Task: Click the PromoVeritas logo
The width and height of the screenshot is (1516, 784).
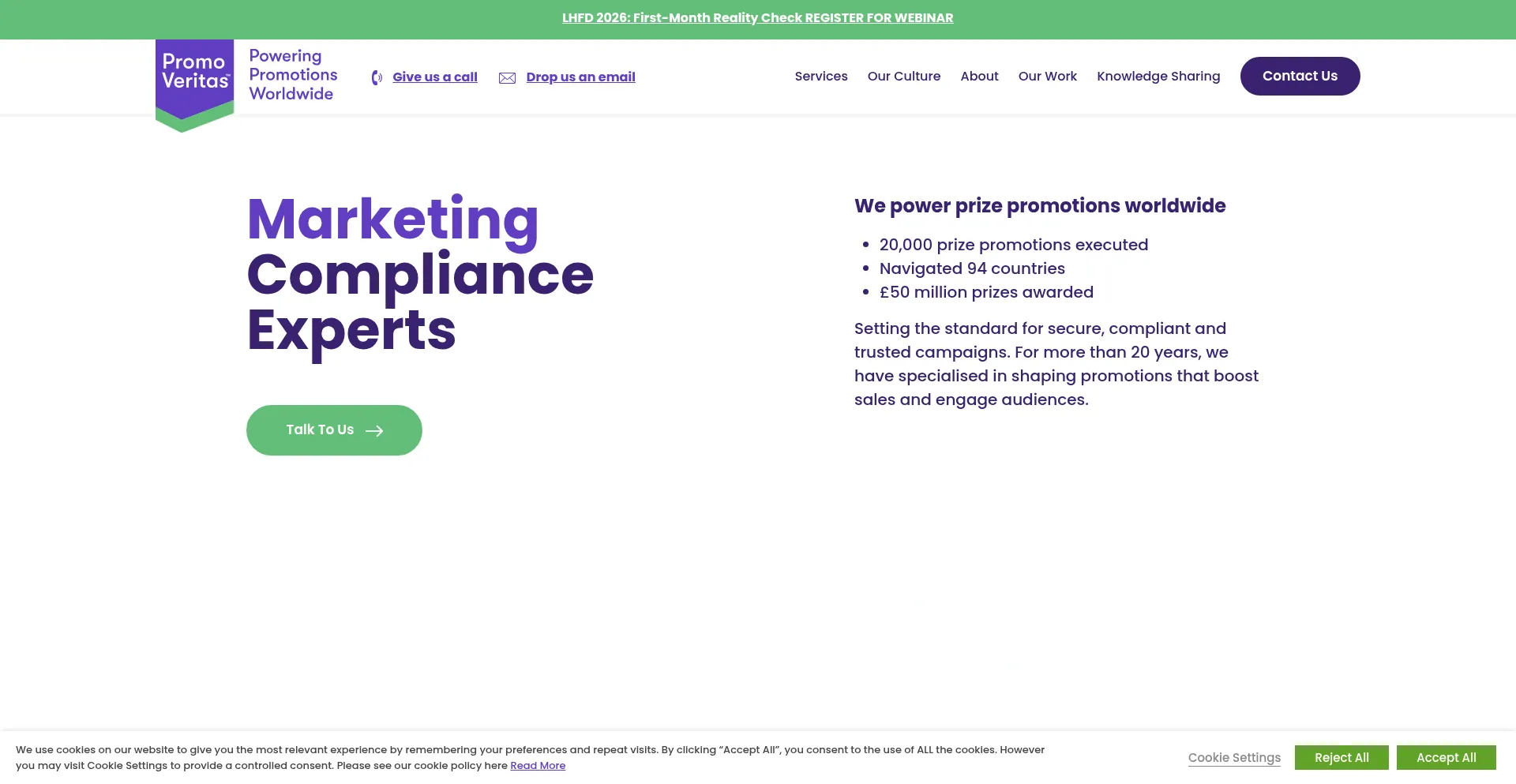Action: coord(194,77)
